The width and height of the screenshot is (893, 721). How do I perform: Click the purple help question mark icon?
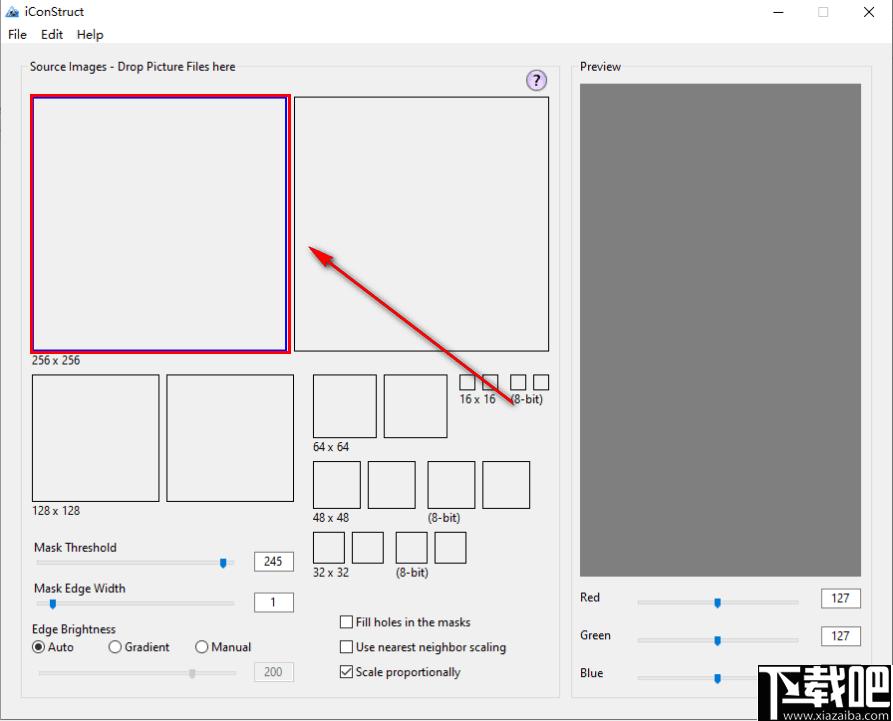pyautogui.click(x=536, y=80)
